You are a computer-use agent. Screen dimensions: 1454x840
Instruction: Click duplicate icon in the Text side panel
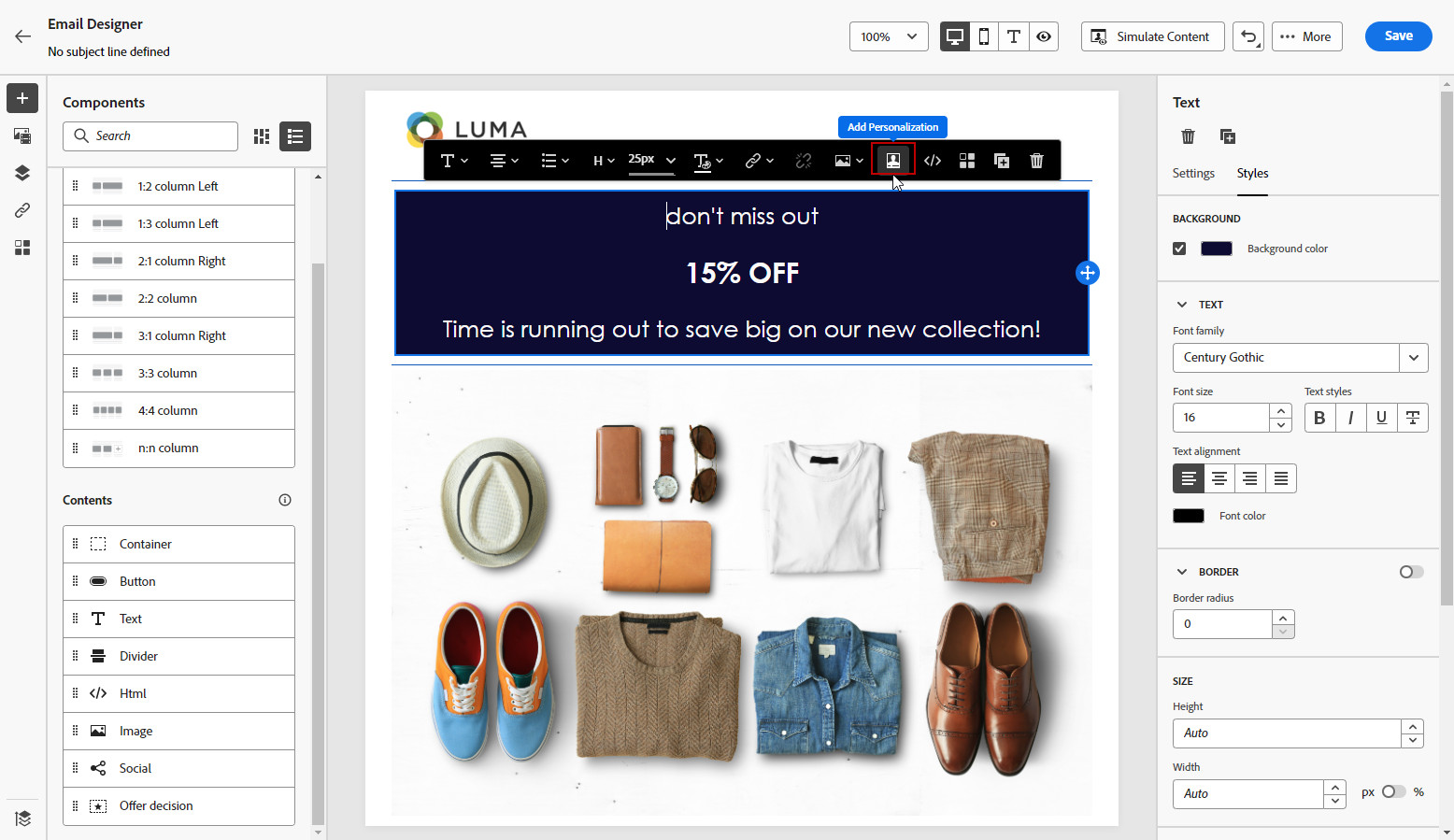click(x=1228, y=136)
